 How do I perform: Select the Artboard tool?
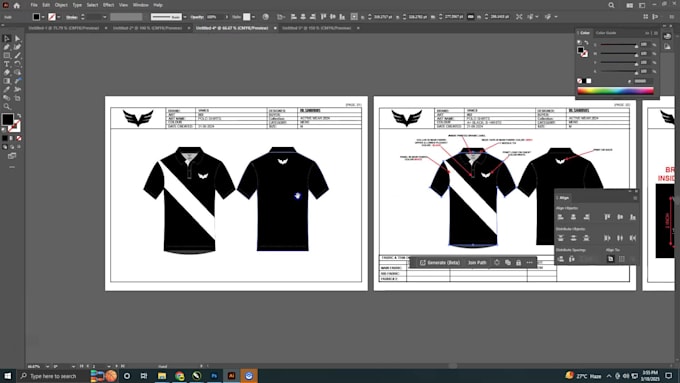[x=17, y=98]
